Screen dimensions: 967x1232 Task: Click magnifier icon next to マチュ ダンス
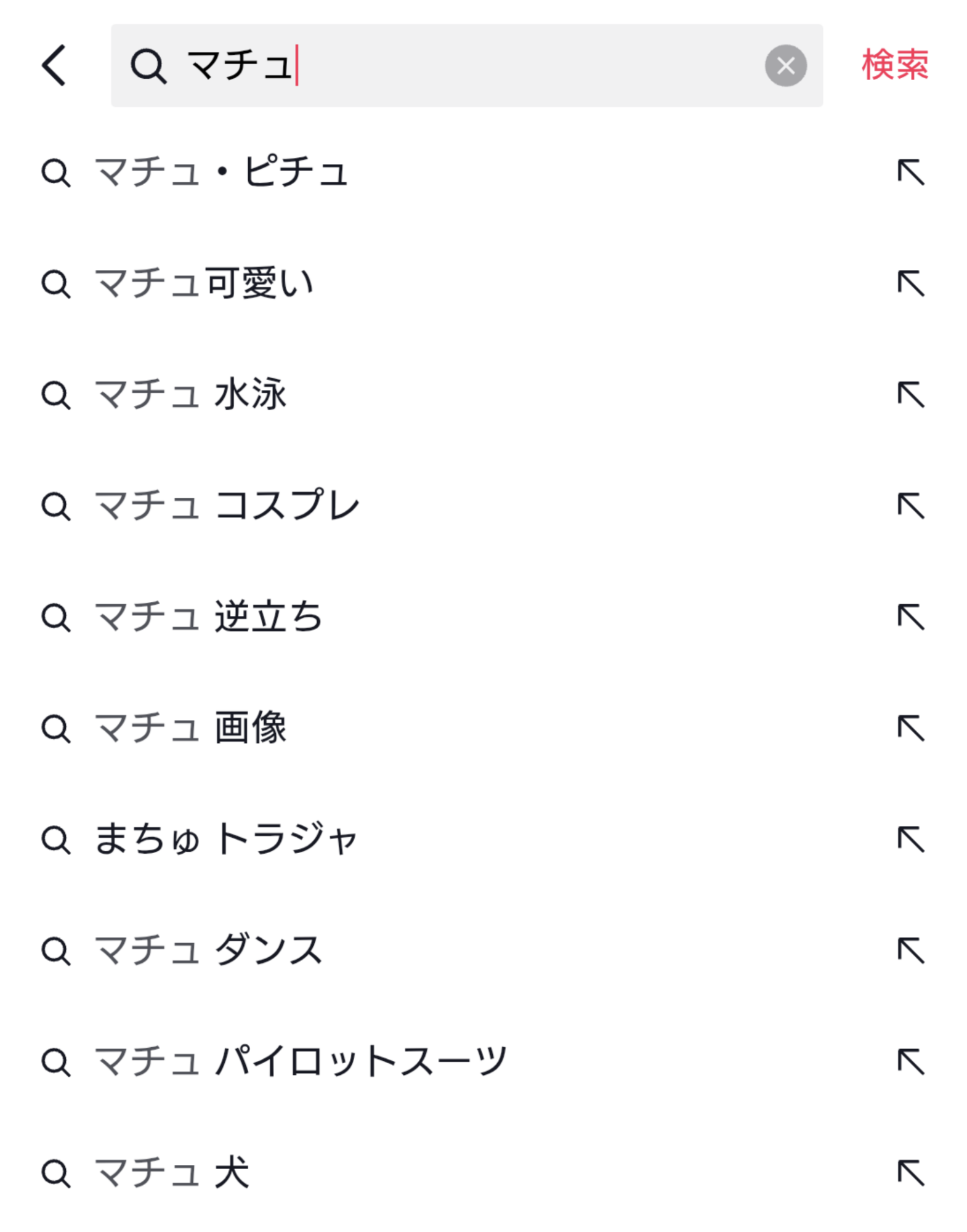56,950
